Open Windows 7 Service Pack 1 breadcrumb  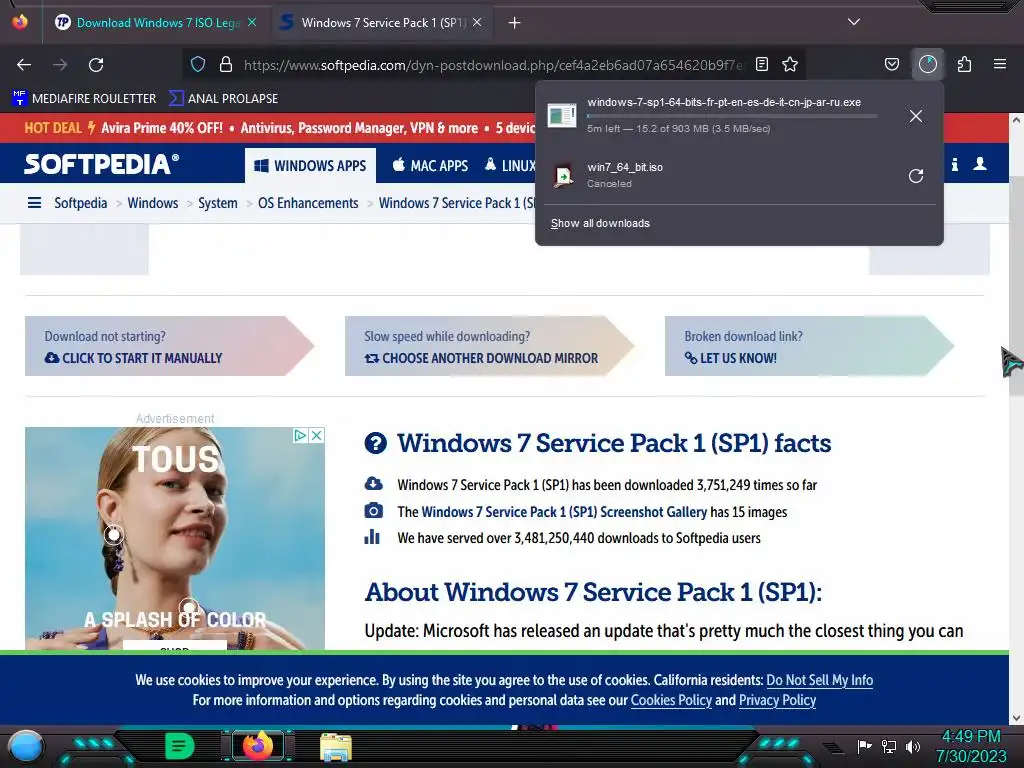tap(456, 203)
